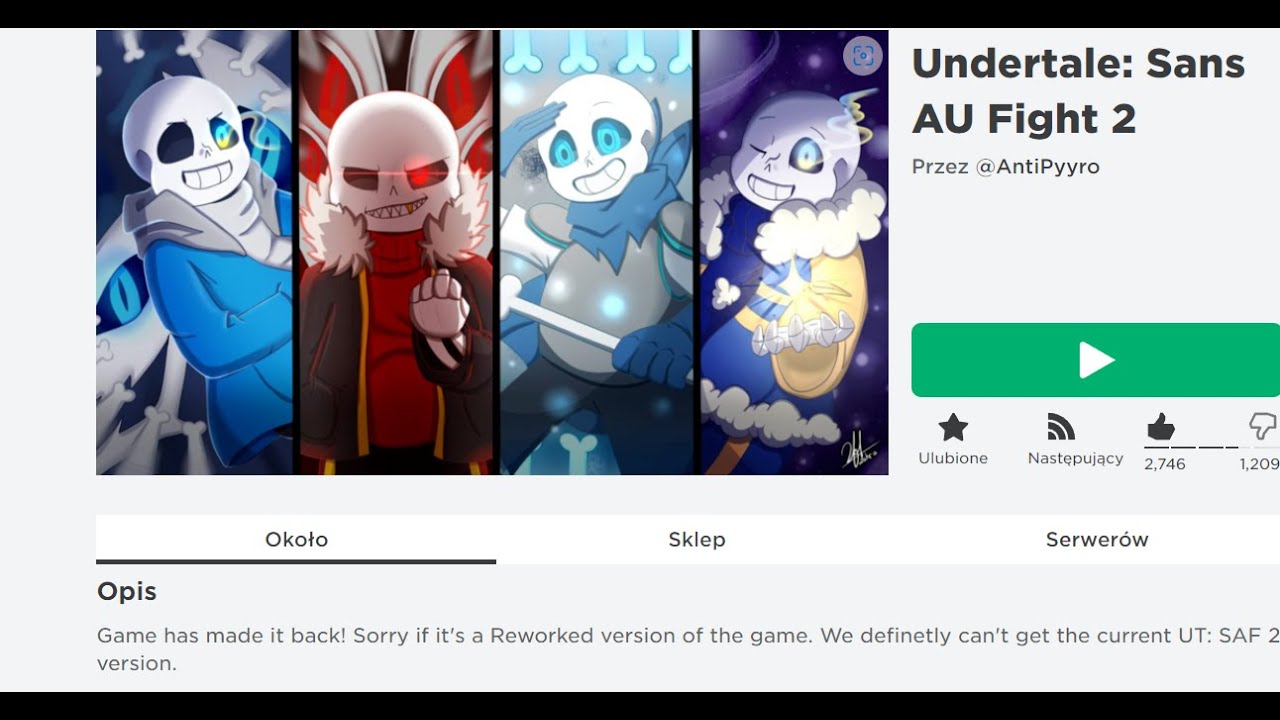Screen dimensions: 1280x720
Task: Dislike the game with thumbs down
Action: pos(1263,428)
